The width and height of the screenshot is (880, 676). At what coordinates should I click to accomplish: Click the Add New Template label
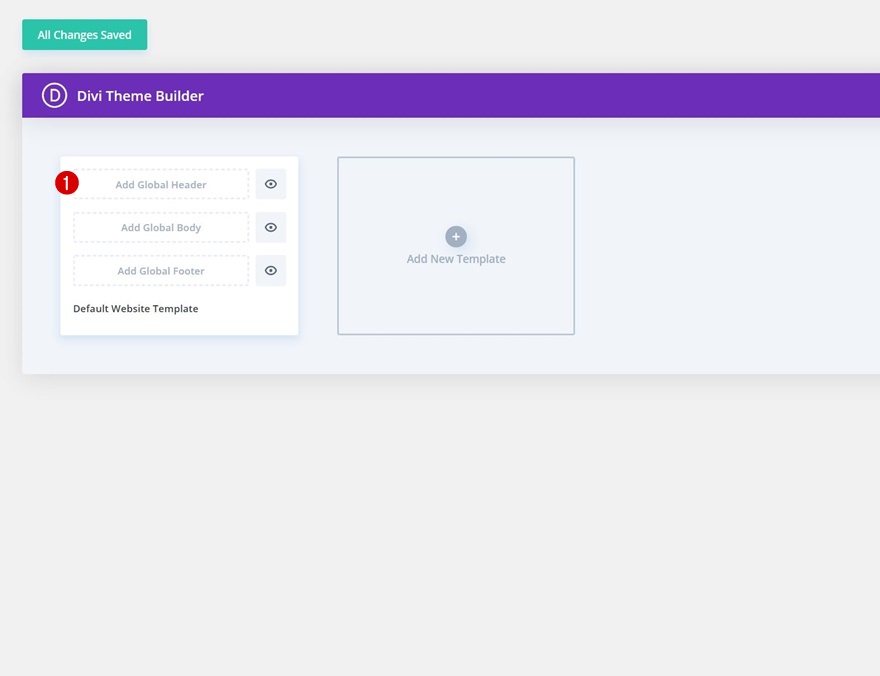click(456, 259)
